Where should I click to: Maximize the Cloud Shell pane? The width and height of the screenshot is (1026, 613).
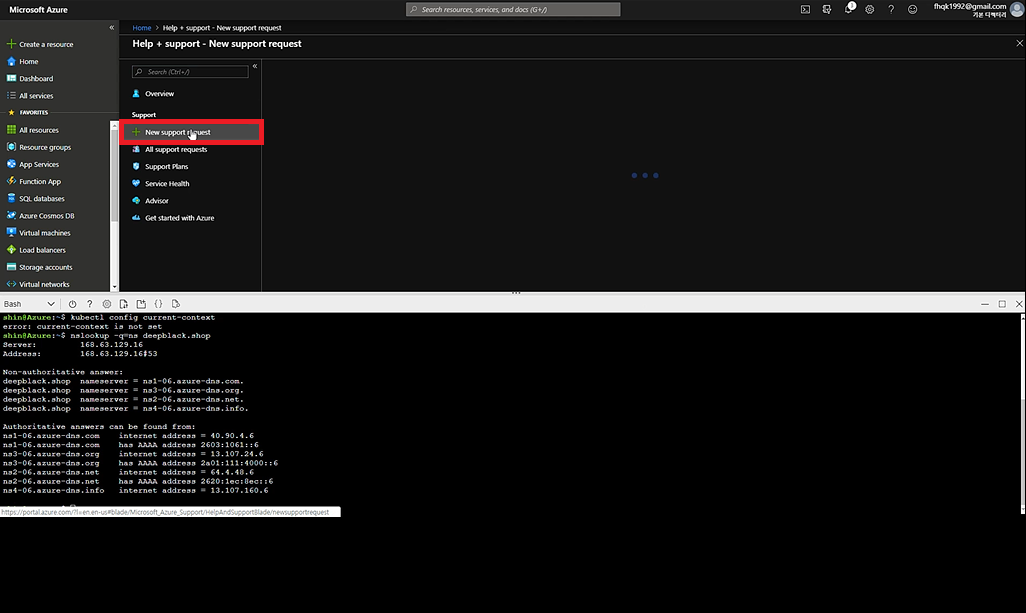[x=1002, y=304]
